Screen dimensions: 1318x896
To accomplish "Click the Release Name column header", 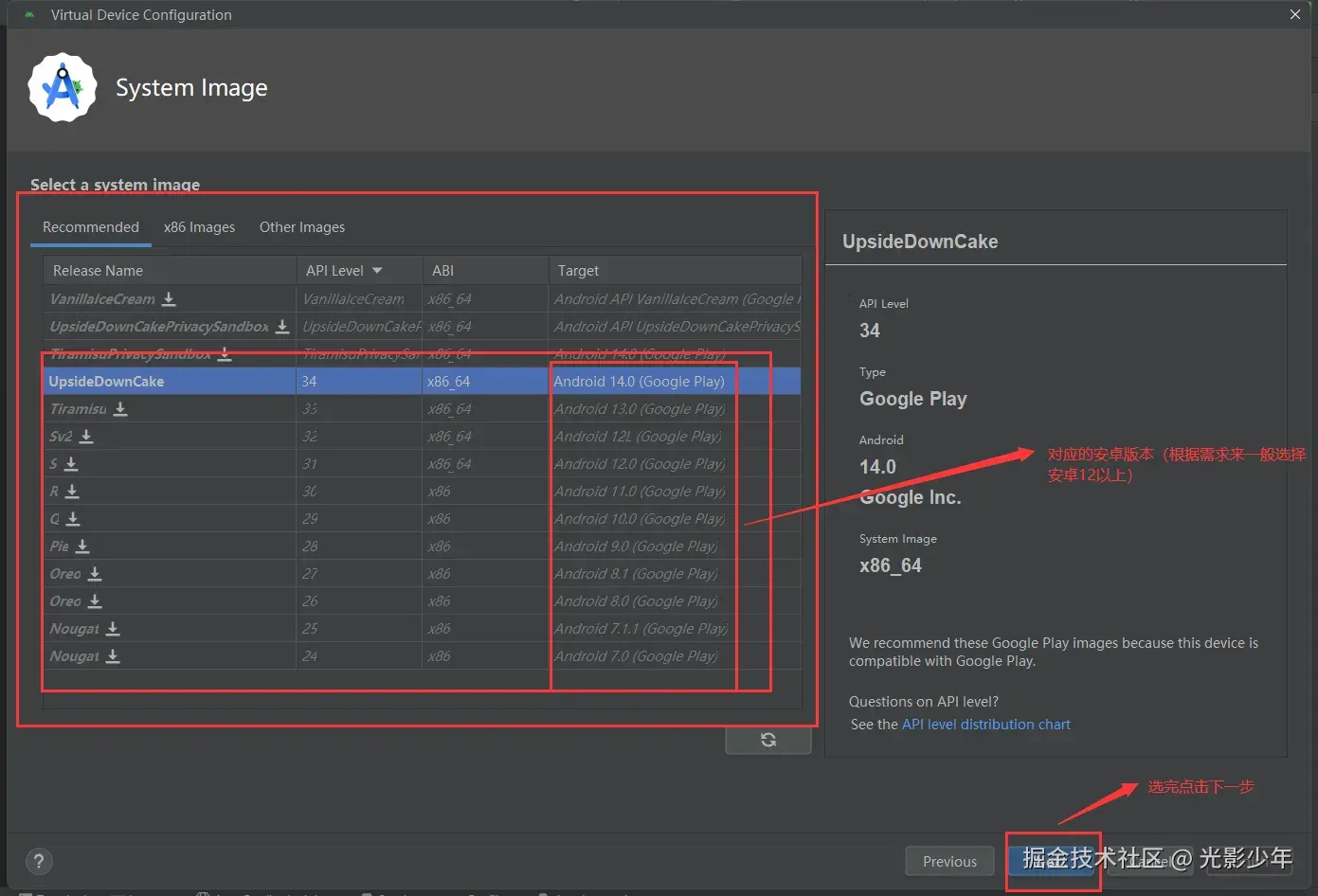I will pos(99,271).
